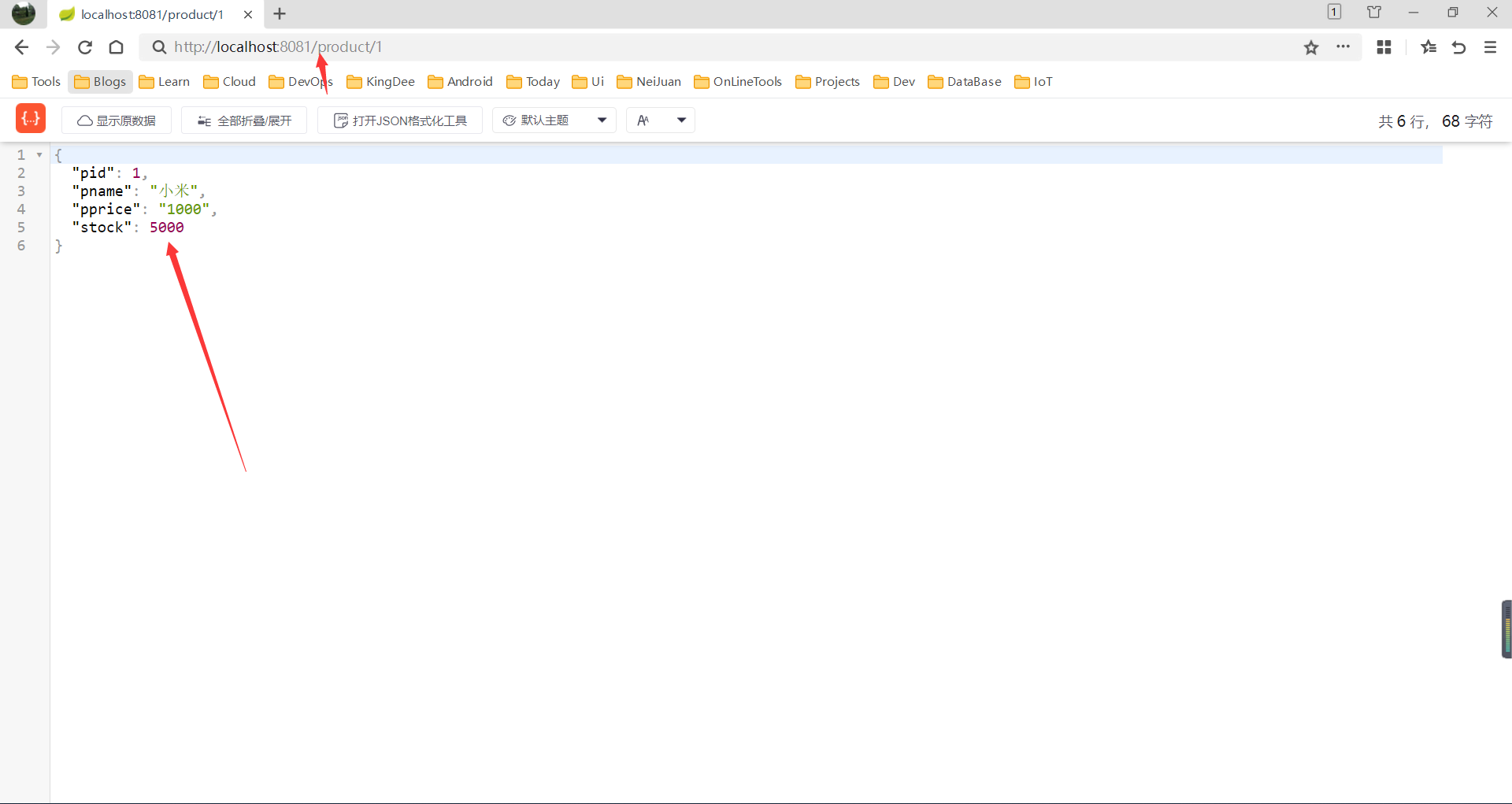The width and height of the screenshot is (1512, 804).
Task: Click line number 6 in the gutter
Action: pos(21,246)
